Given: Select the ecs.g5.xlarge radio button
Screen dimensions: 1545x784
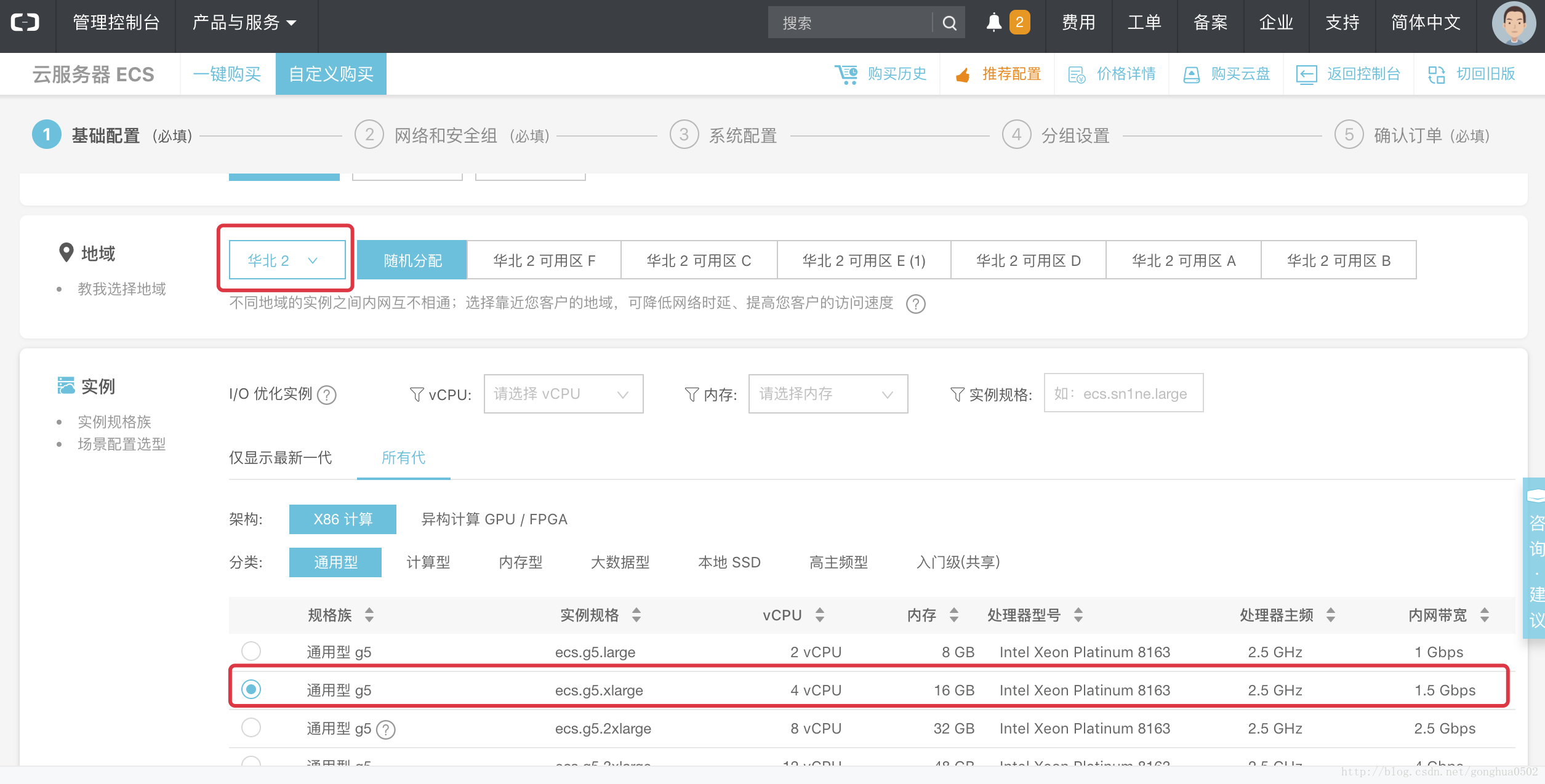Looking at the screenshot, I should (x=251, y=689).
